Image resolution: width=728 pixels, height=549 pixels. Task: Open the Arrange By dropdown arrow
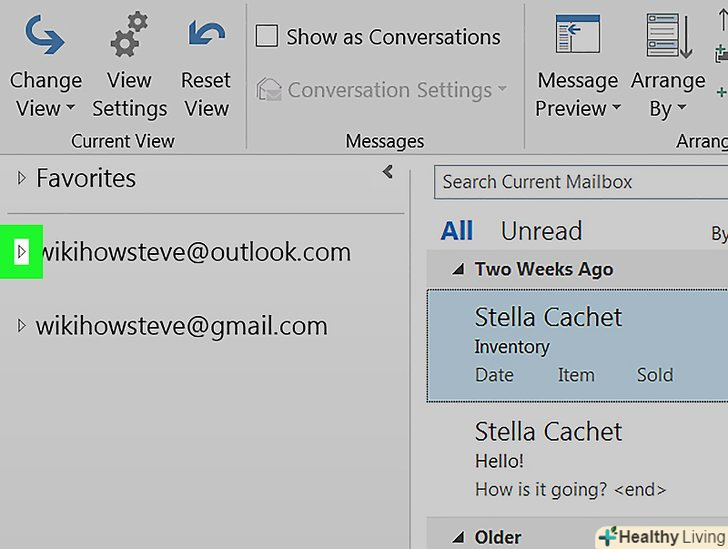(x=683, y=109)
